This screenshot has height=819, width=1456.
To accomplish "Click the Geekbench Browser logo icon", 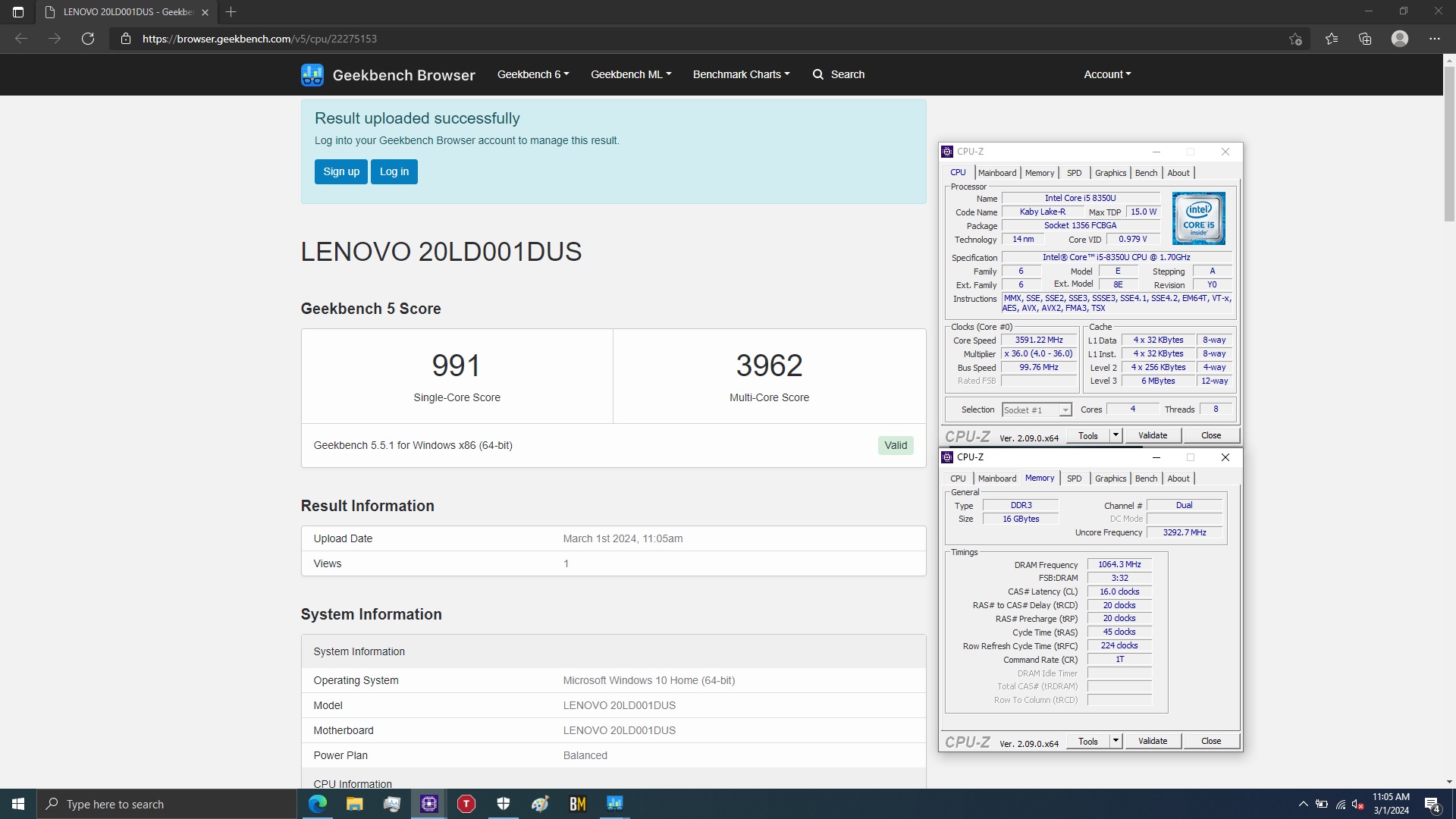I will 312,74.
